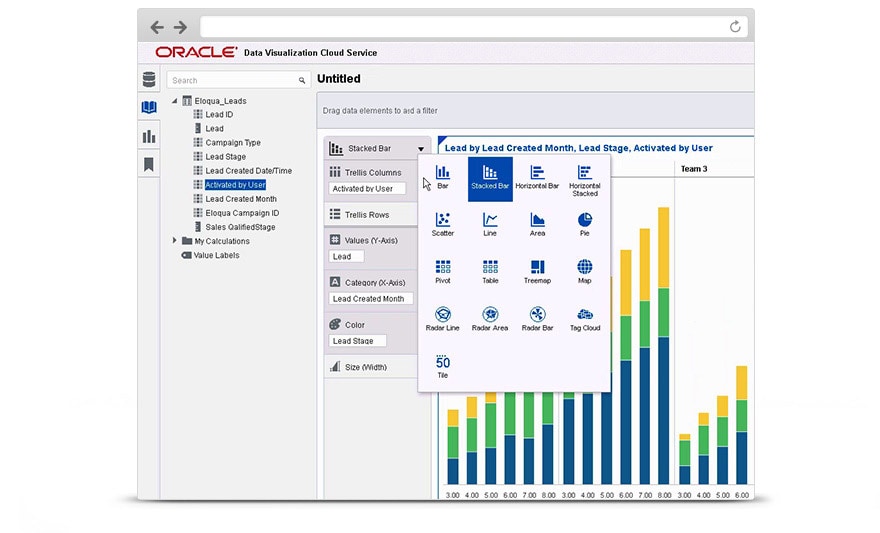Click the Untitled project title

click(338, 79)
